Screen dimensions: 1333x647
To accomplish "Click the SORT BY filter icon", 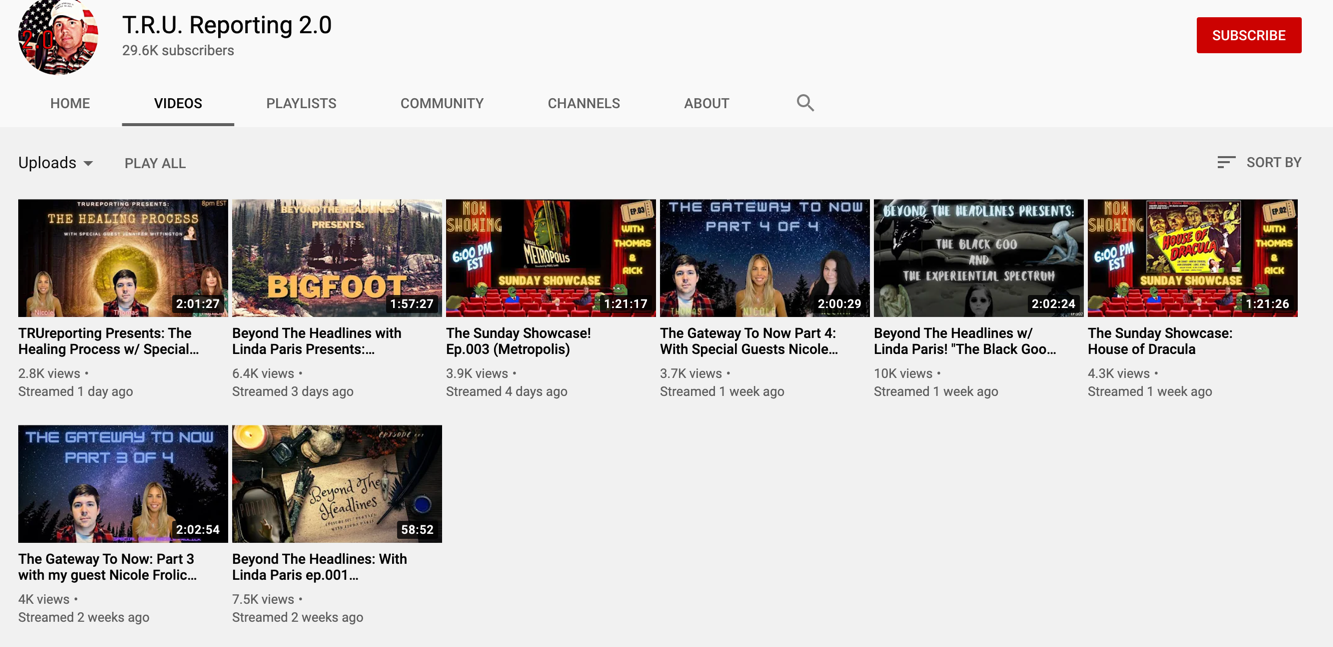I will (x=1225, y=162).
